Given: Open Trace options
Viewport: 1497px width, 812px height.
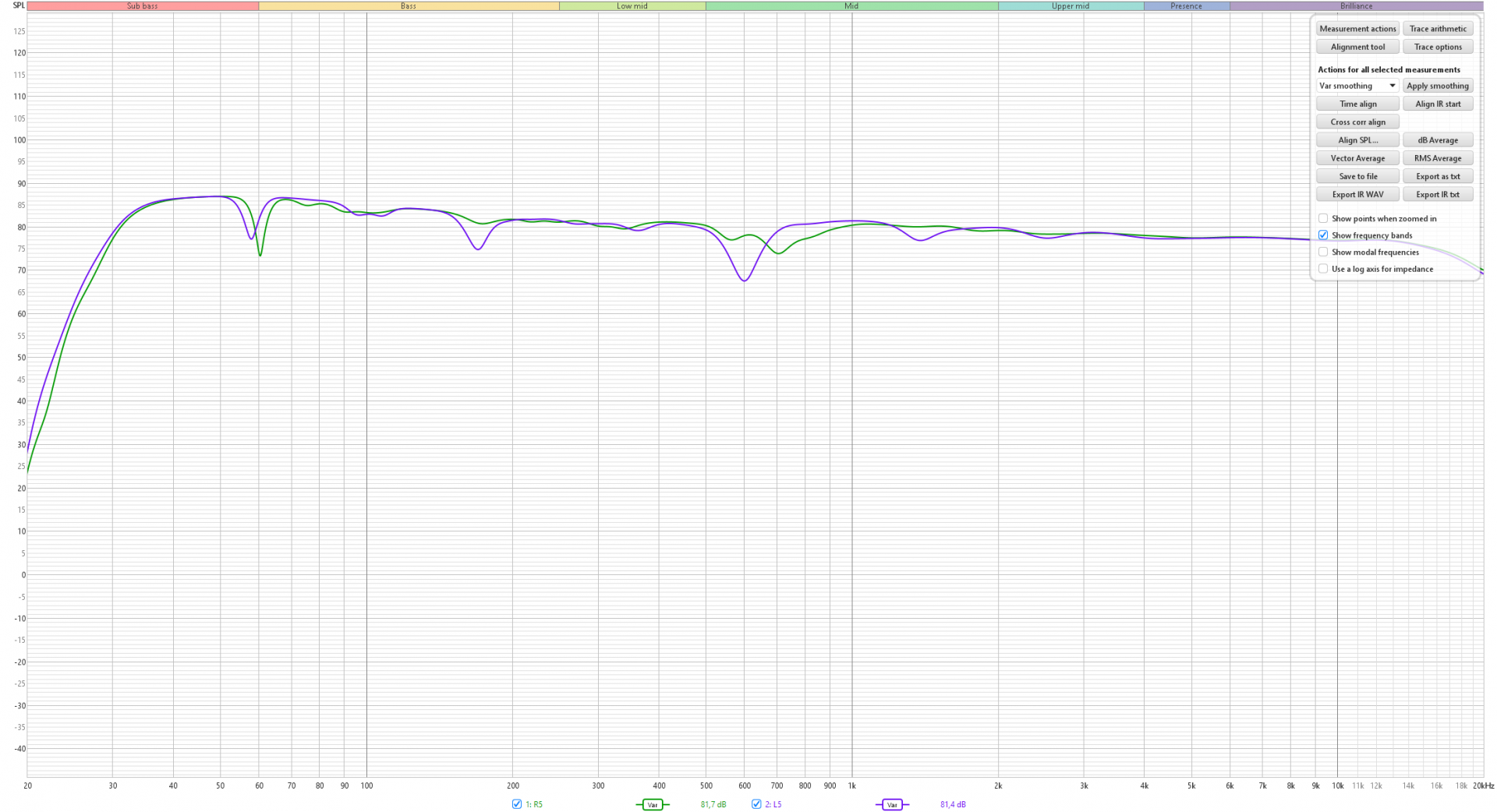Looking at the screenshot, I should click(1438, 47).
